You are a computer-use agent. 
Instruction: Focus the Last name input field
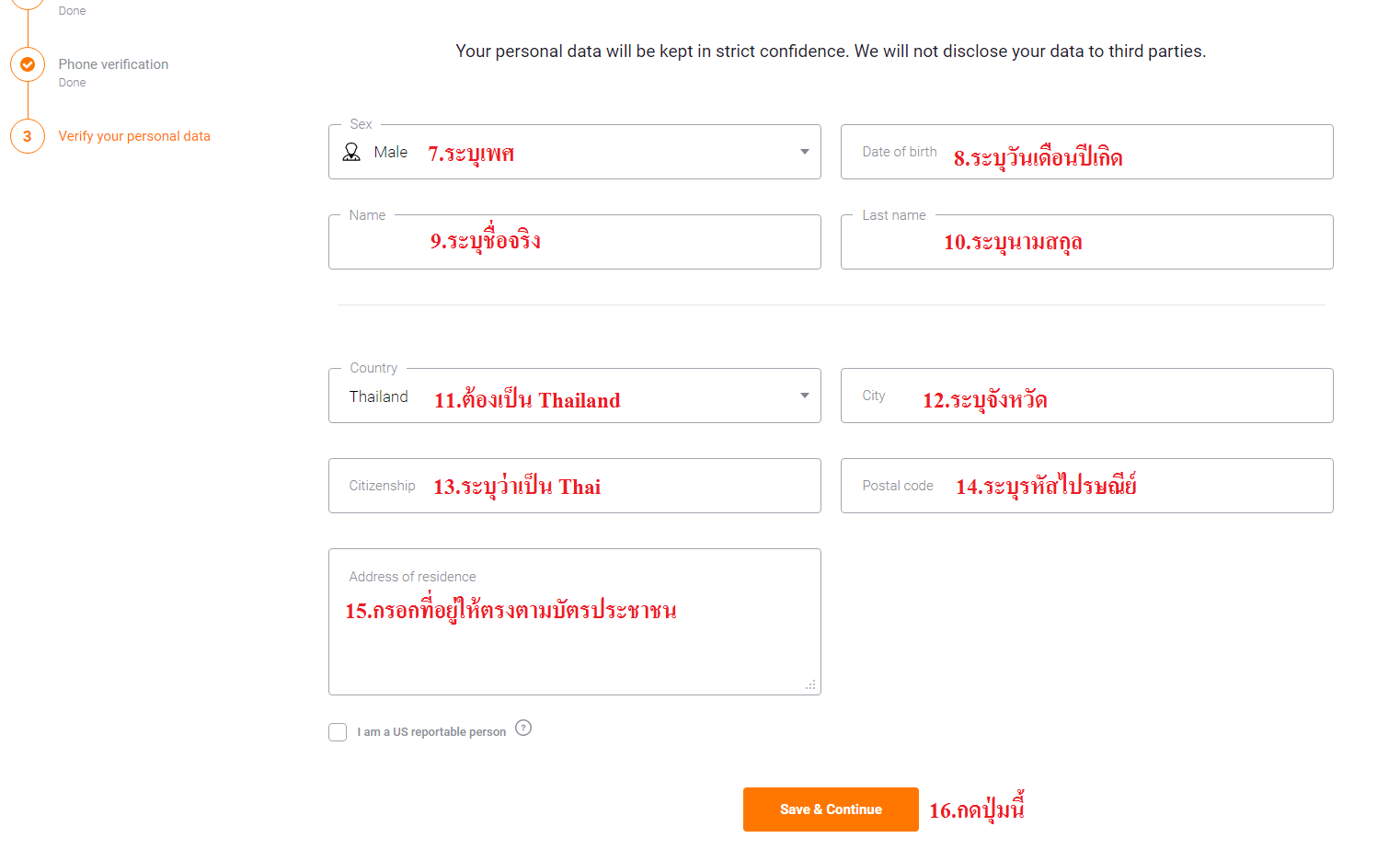(1087, 242)
